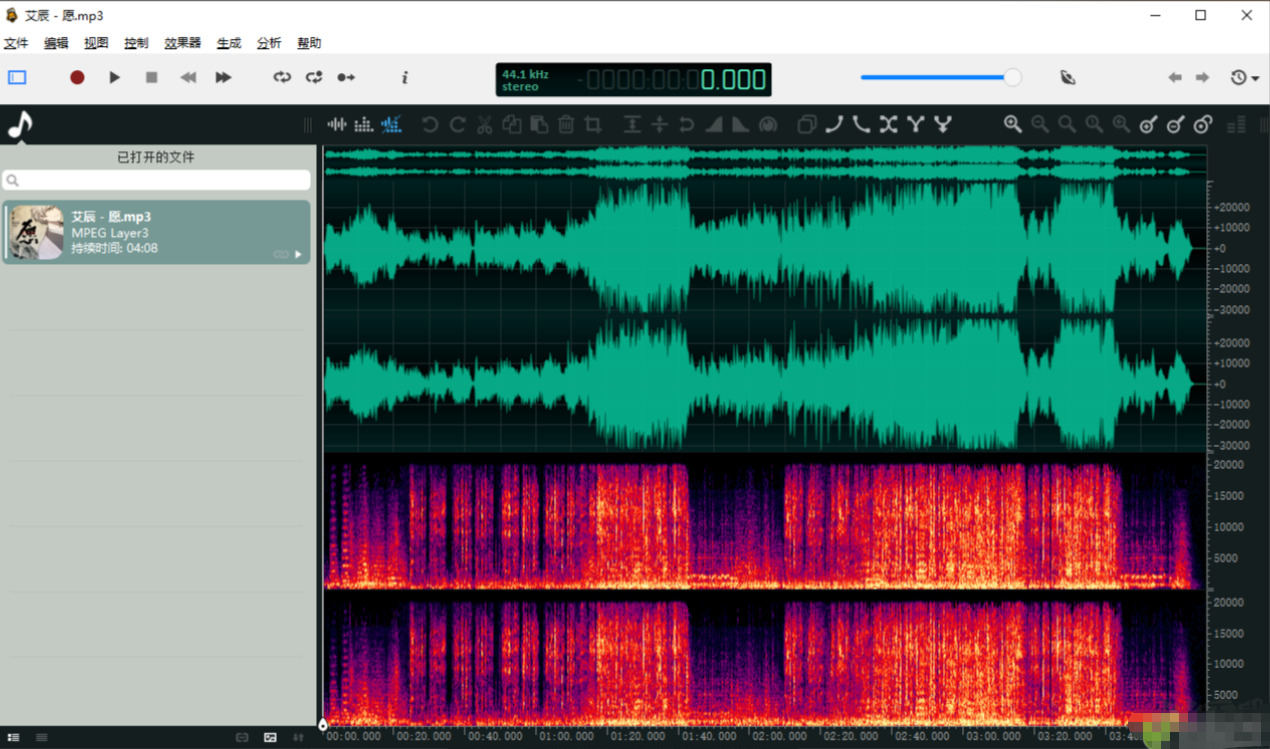Open the 编辑 menu
Screen dimensions: 1270x749
(56, 43)
